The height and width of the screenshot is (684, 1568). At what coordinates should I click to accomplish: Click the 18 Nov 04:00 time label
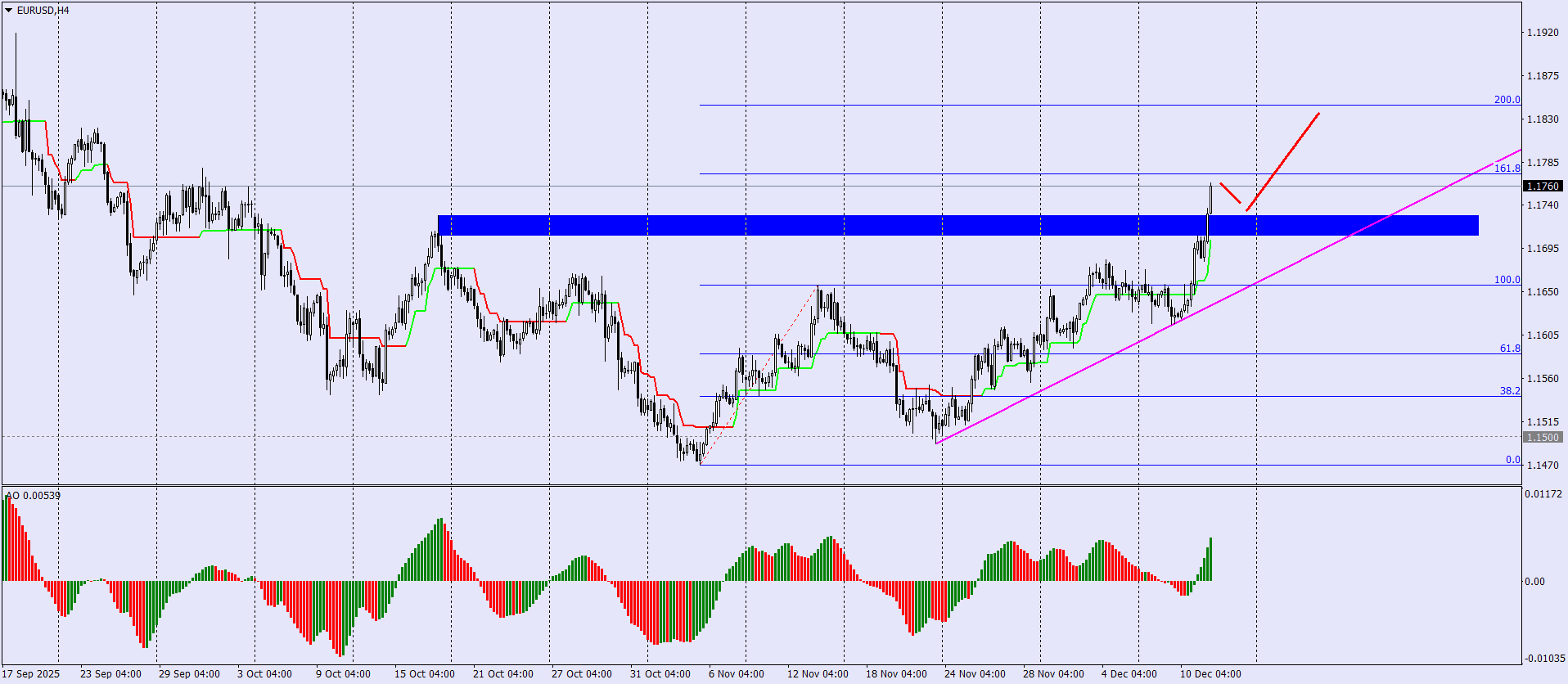pyautogui.click(x=896, y=674)
